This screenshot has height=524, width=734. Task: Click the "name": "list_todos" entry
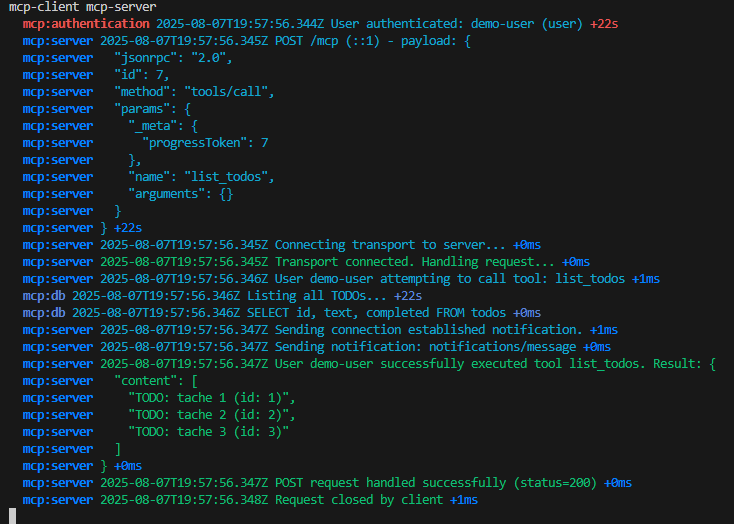pyautogui.click(x=201, y=177)
